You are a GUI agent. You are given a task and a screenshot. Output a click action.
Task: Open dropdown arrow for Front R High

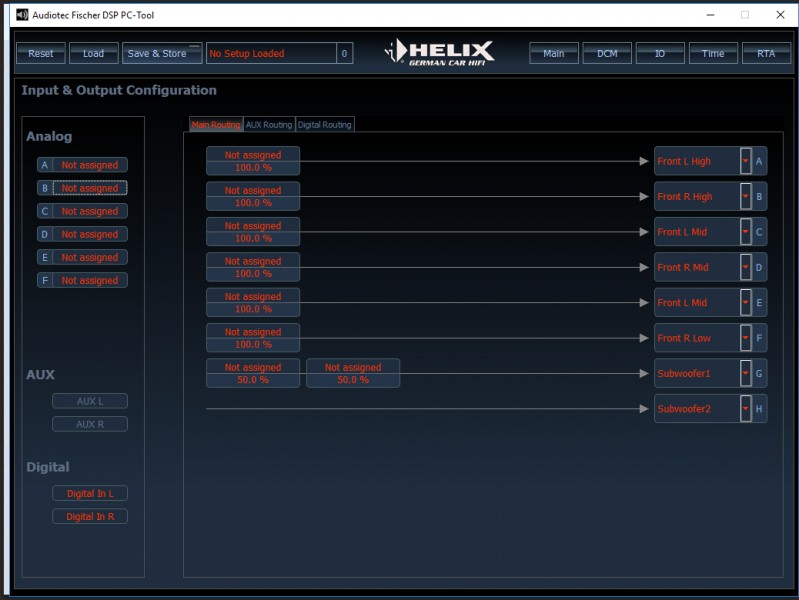[x=745, y=196]
